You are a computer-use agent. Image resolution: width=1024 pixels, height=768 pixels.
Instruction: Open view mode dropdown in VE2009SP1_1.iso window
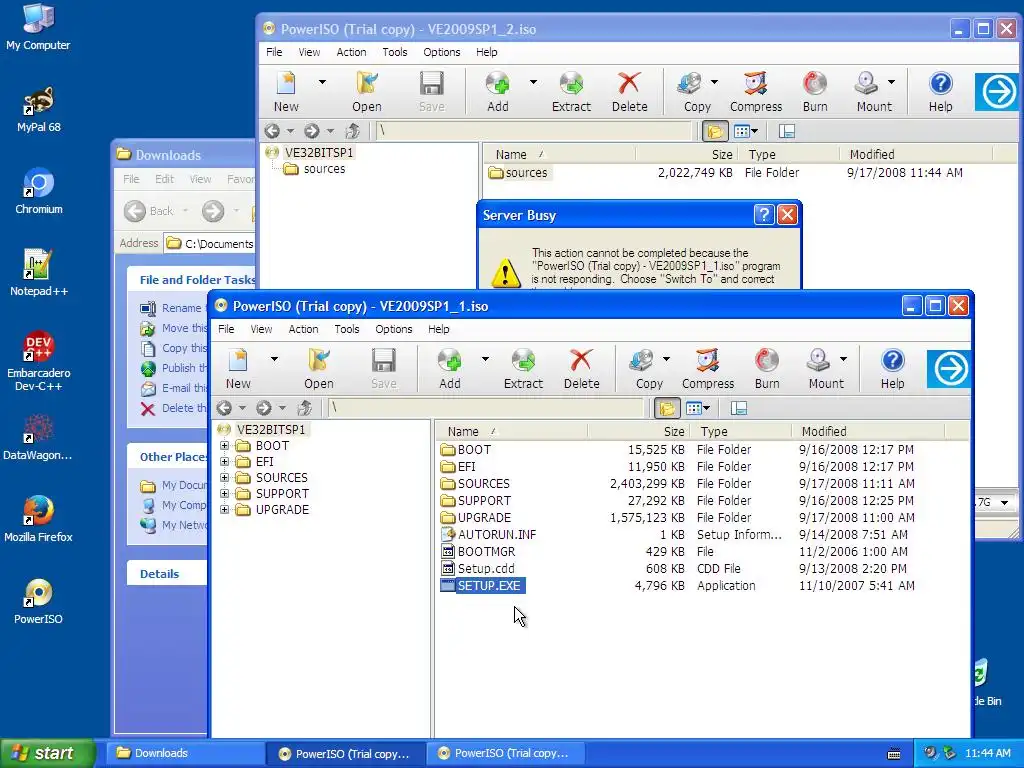pyautogui.click(x=707, y=409)
